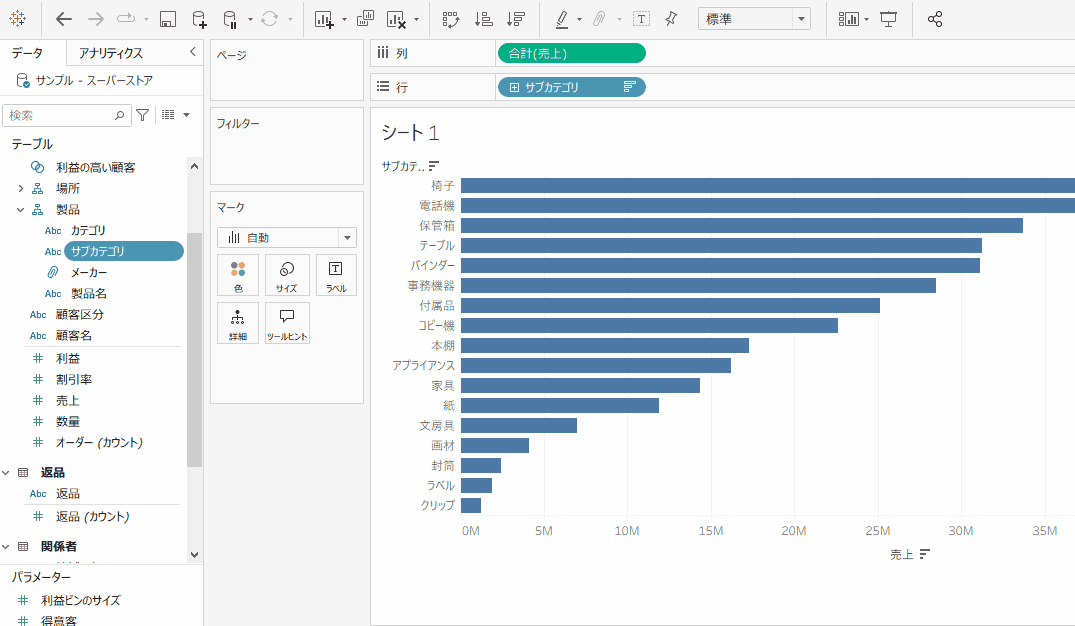Click the ラベル button in Marks card

point(336,275)
